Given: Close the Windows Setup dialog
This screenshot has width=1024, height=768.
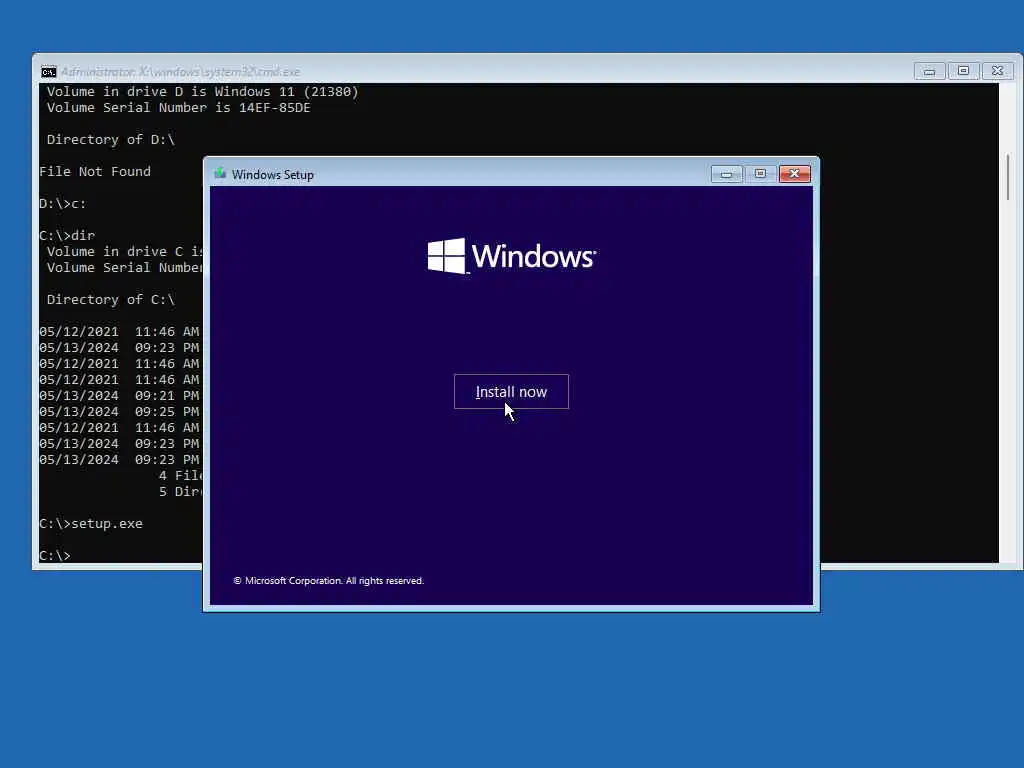Looking at the screenshot, I should click(794, 174).
